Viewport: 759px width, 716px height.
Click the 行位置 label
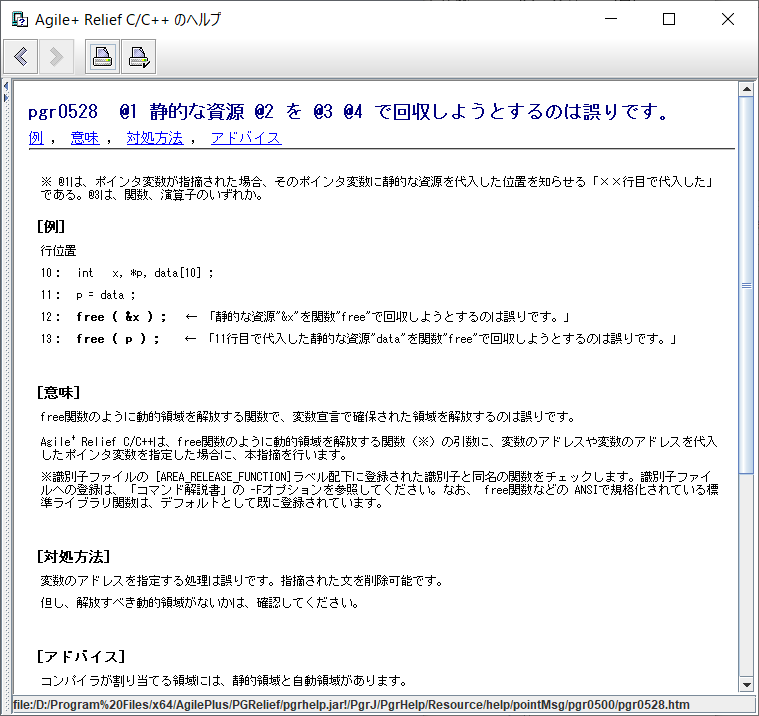[59, 251]
